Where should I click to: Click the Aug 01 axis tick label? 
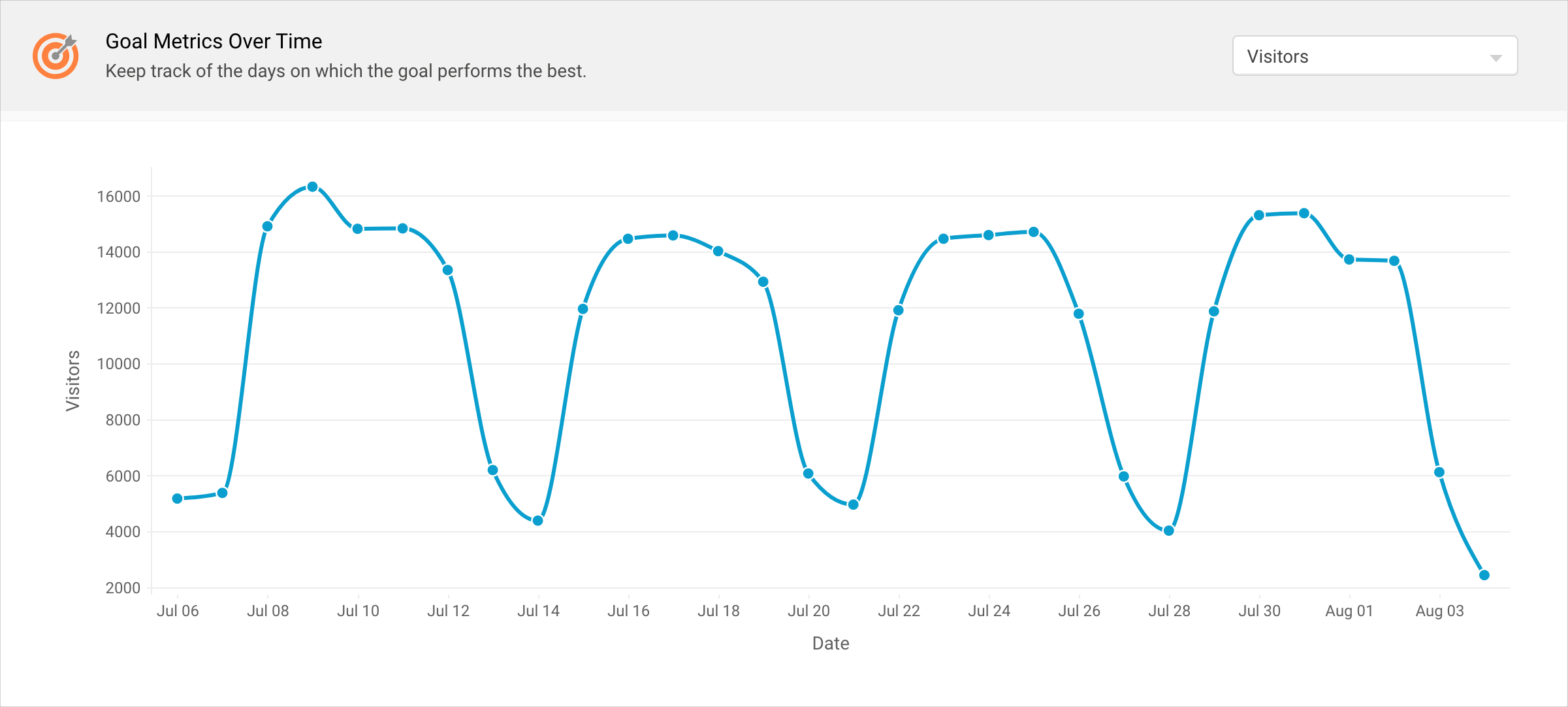coord(1349,611)
